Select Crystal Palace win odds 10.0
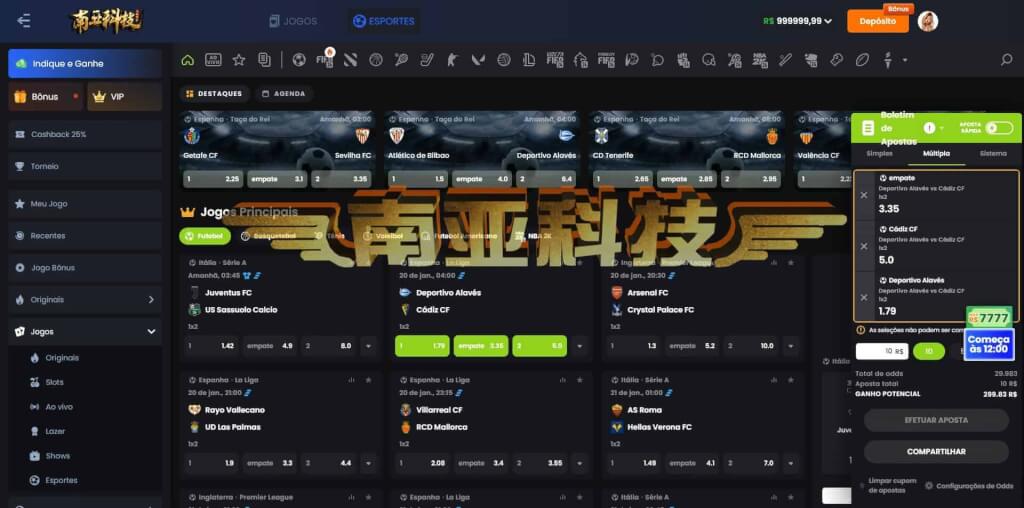The width and height of the screenshot is (1024, 508). click(750, 346)
